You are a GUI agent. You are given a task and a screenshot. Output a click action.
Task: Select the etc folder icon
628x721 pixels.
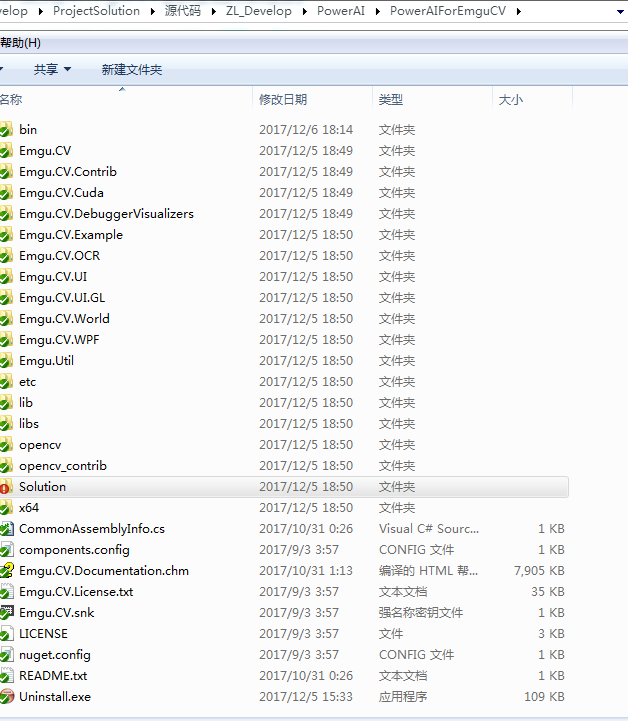(6, 382)
